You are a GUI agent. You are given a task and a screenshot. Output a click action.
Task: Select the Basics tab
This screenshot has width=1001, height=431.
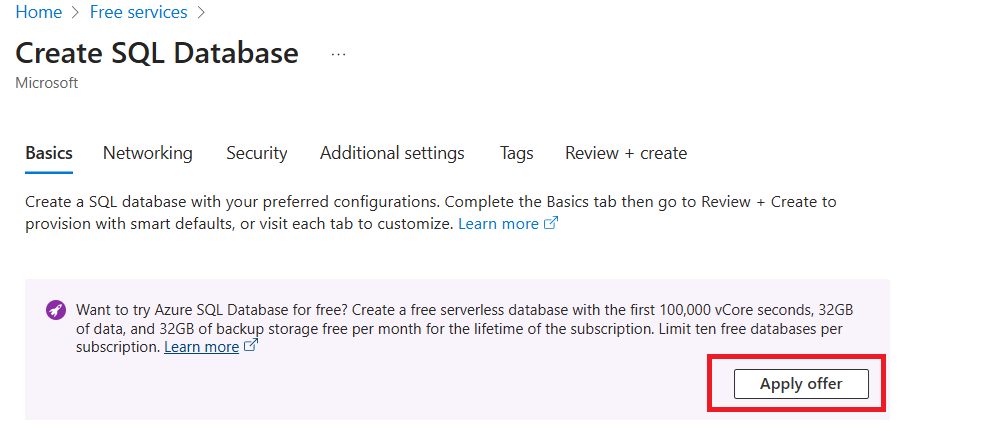point(49,153)
